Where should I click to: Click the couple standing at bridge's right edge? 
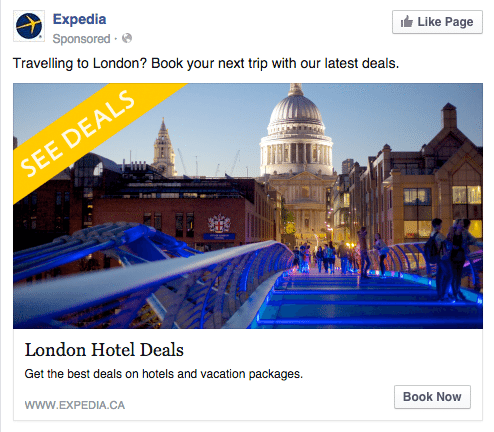(453, 259)
